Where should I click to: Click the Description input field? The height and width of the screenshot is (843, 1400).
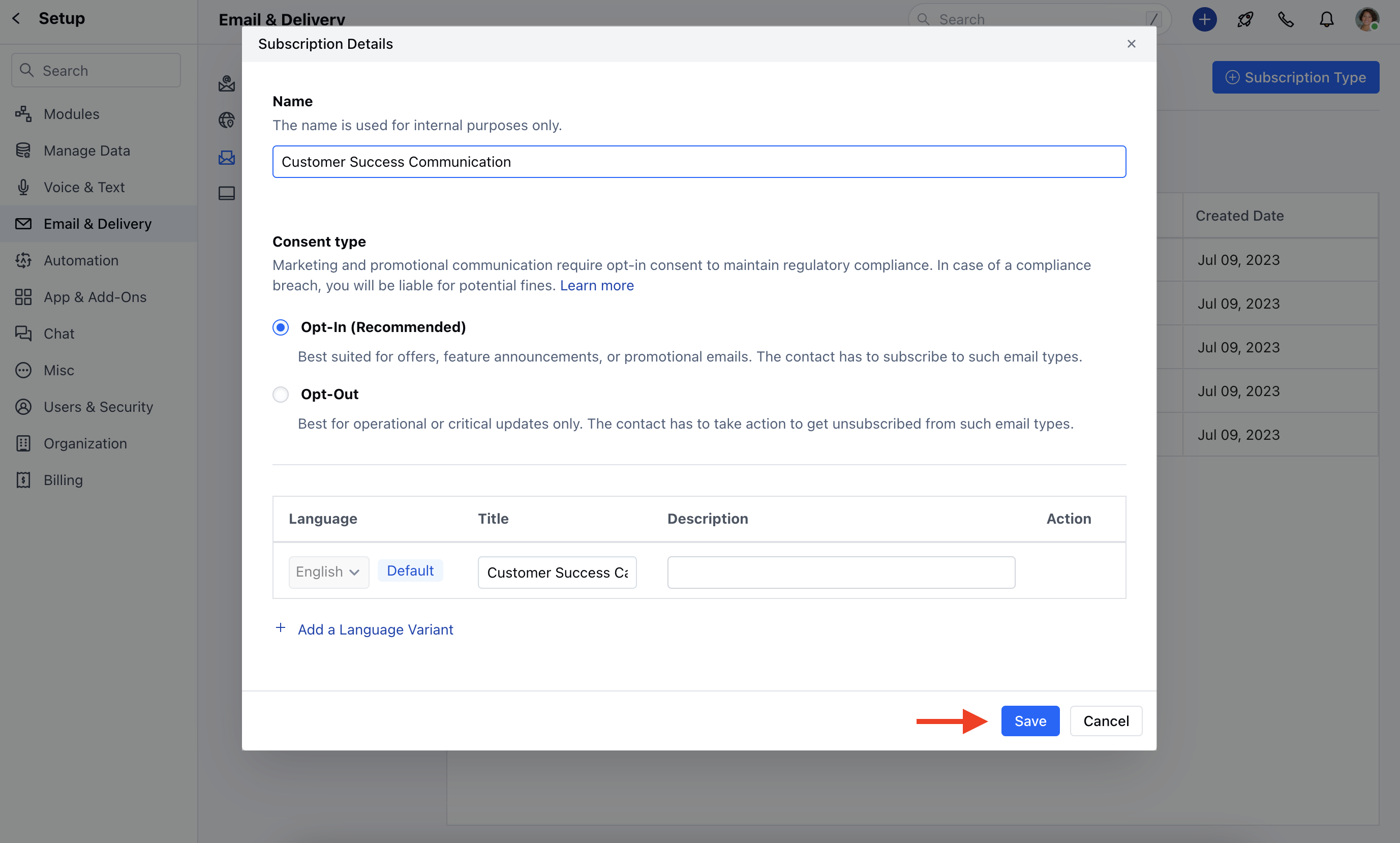841,572
